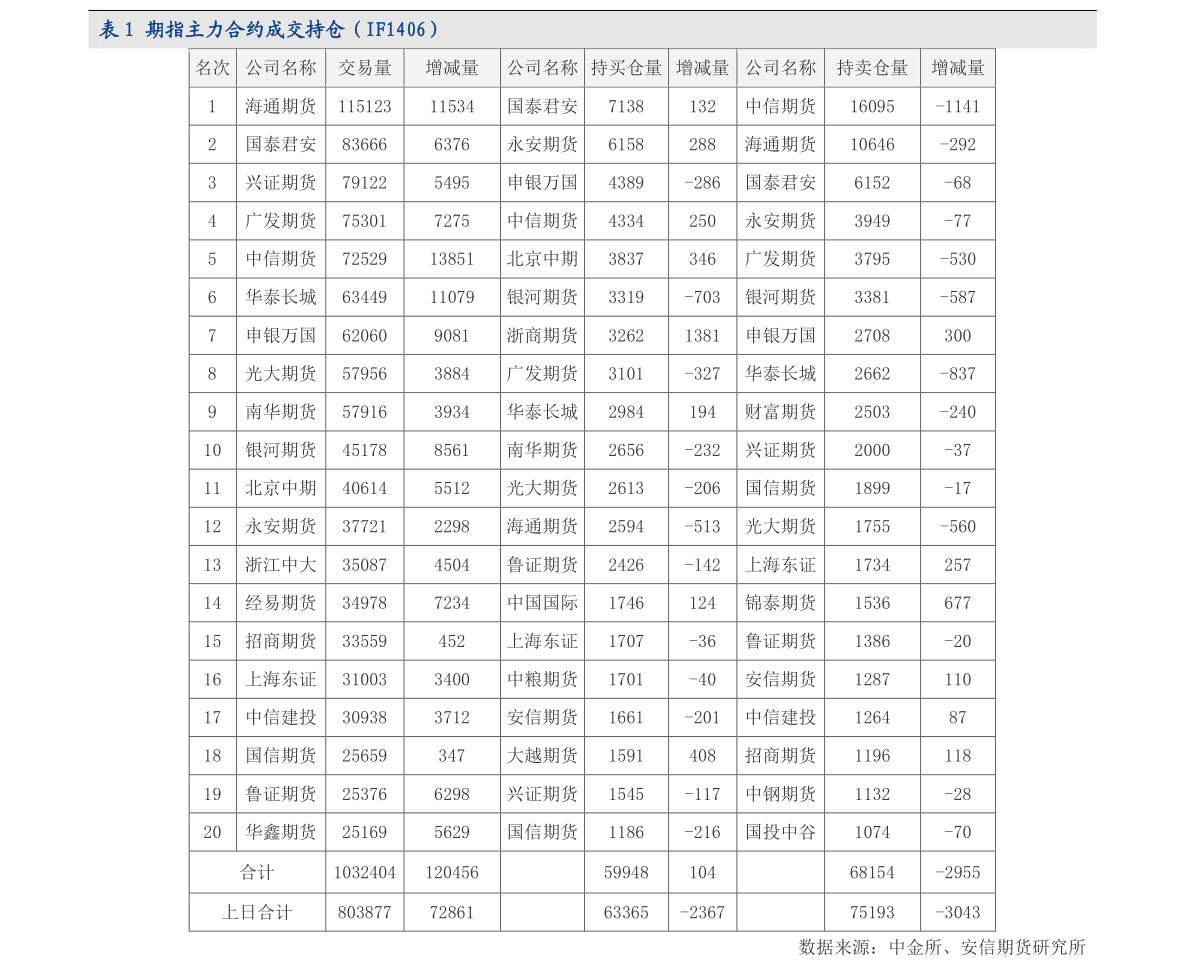Viewport: 1191px width, 976px height.
Task: Select total long position '59948'
Action: click(x=626, y=873)
